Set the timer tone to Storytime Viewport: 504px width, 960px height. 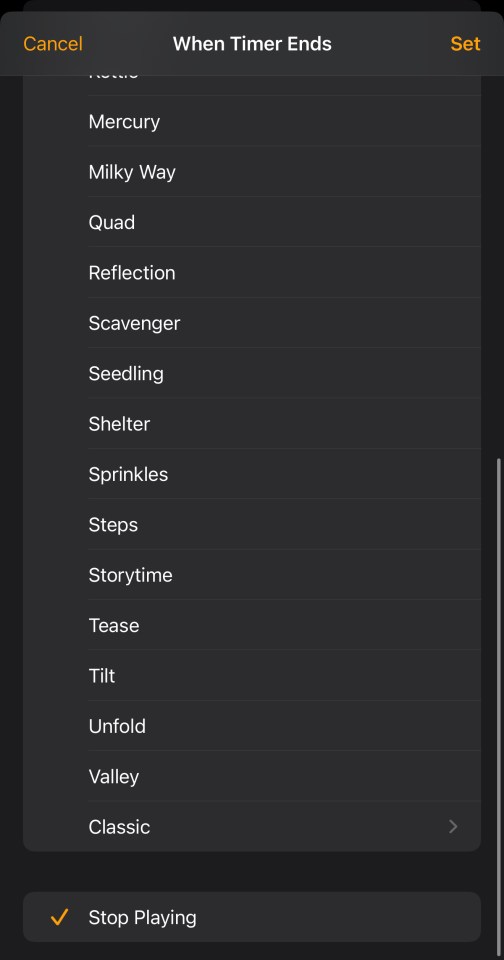coord(252,575)
